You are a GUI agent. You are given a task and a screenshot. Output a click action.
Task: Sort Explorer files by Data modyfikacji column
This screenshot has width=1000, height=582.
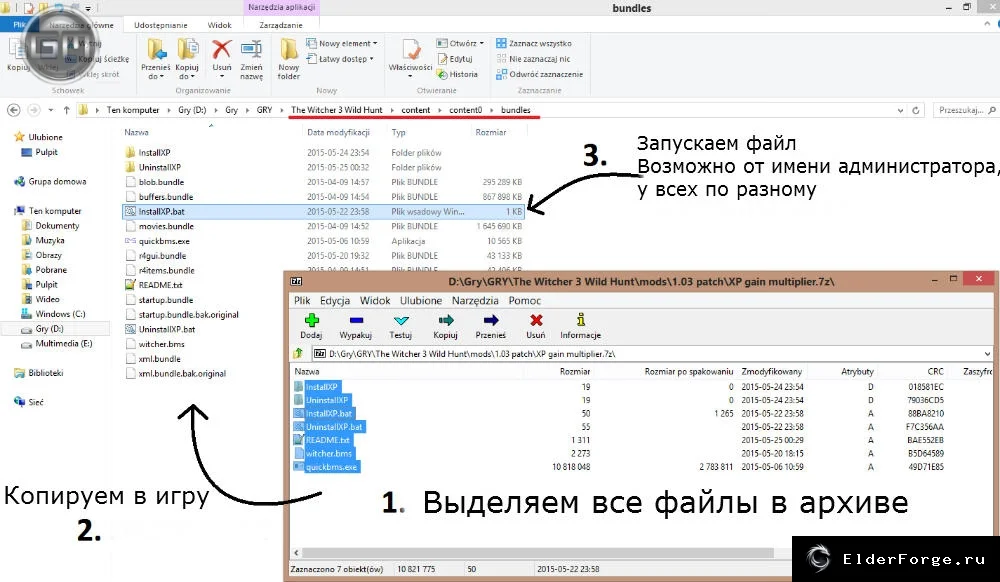(338, 132)
